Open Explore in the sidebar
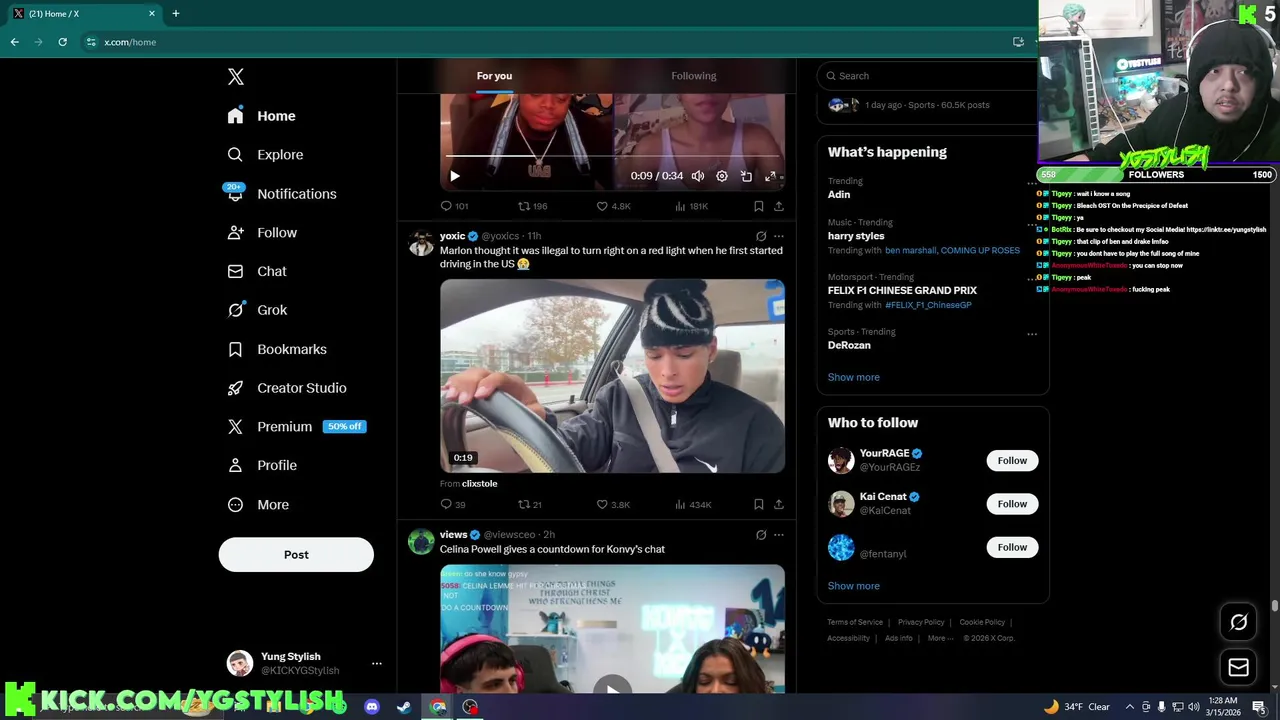This screenshot has height=720, width=1280. tap(265, 155)
